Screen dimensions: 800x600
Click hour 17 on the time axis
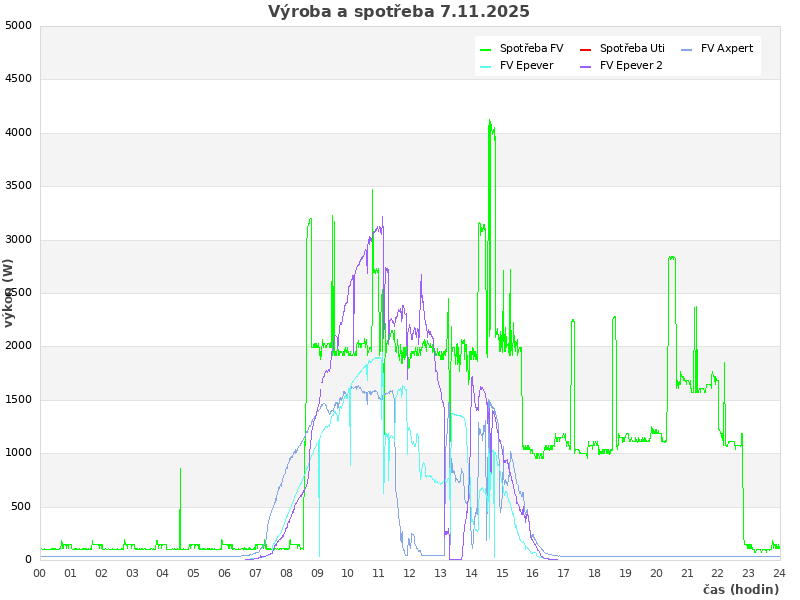[x=564, y=573]
